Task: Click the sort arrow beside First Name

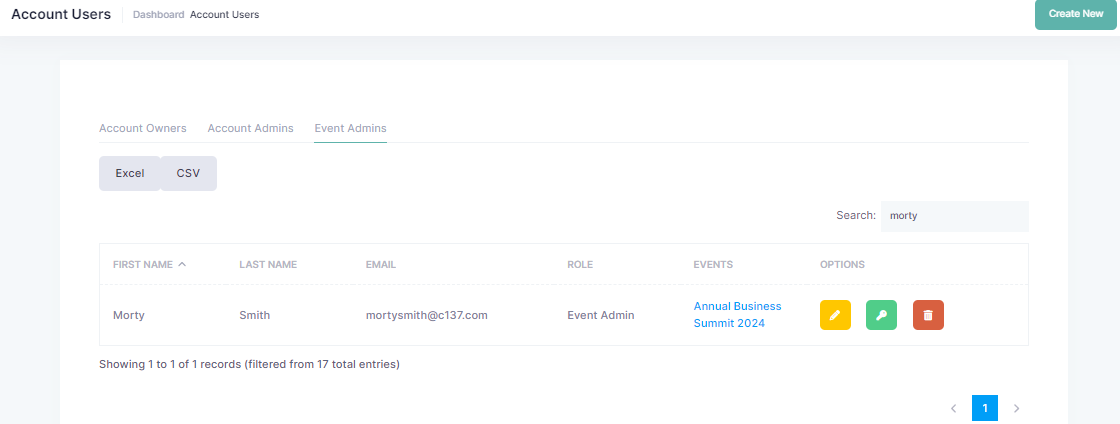Action: (x=182, y=264)
